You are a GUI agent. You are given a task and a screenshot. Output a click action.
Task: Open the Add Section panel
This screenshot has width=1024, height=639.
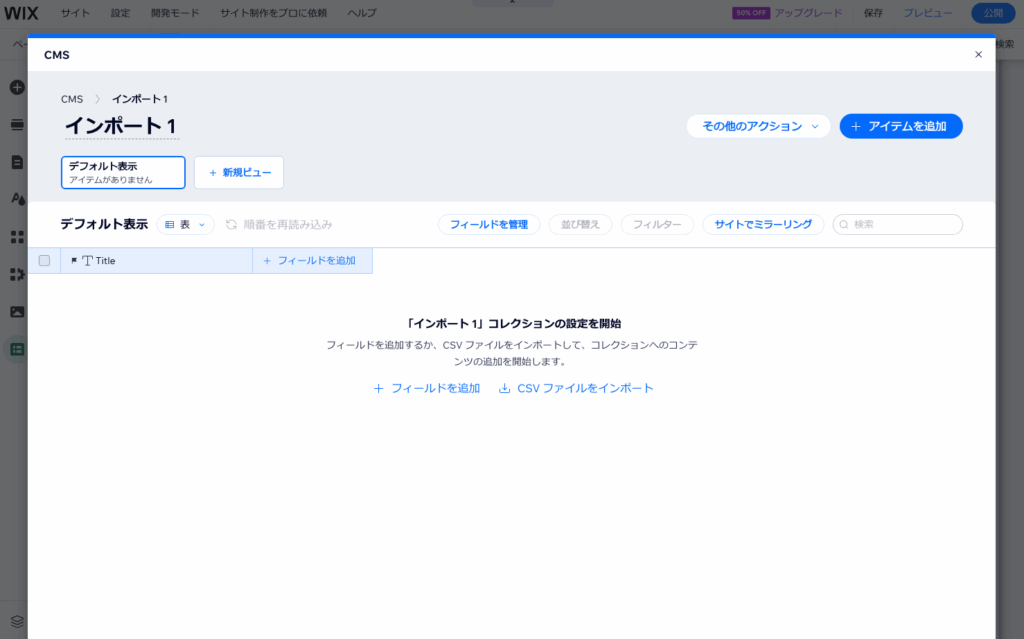coord(16,124)
